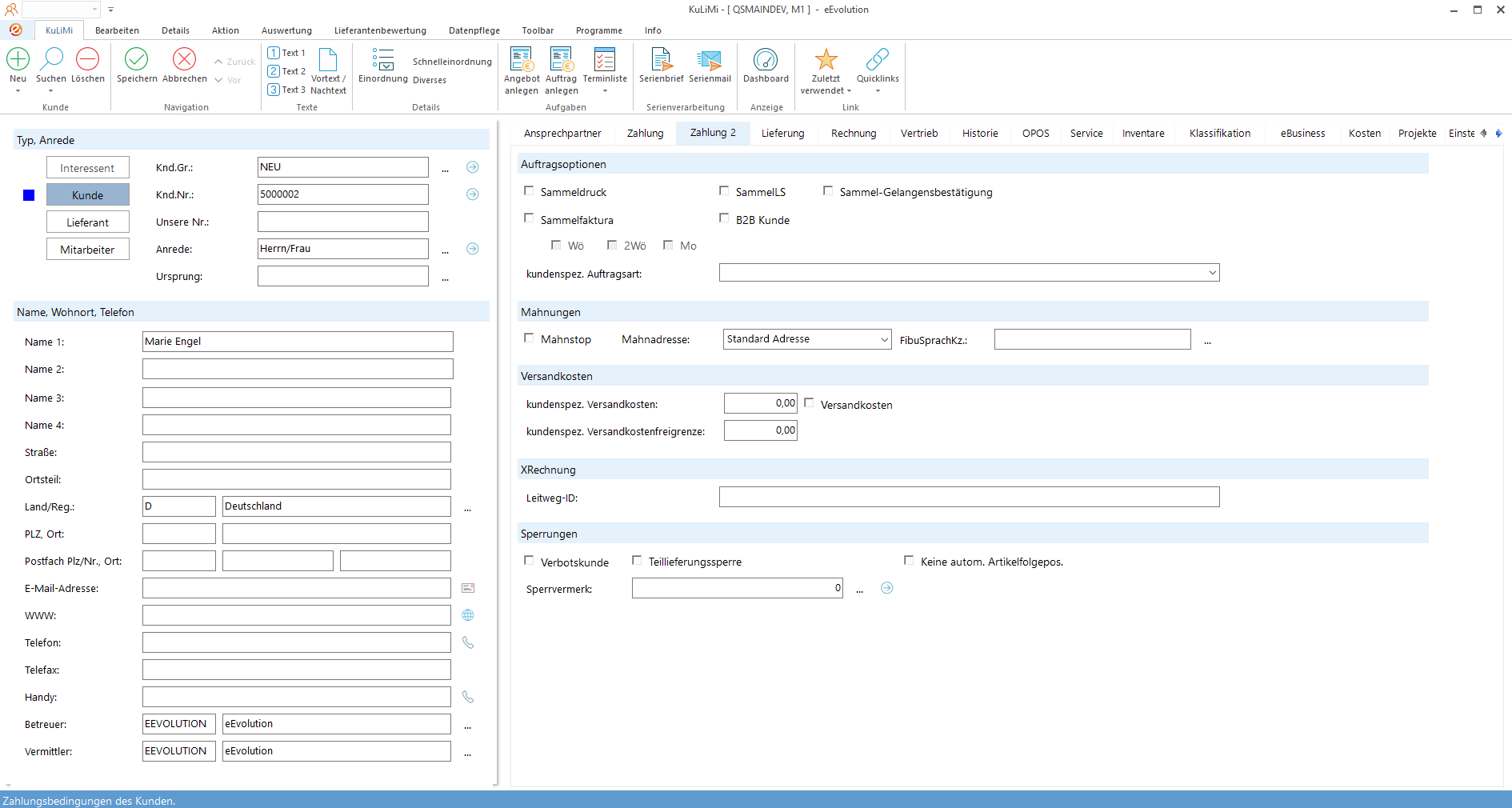Enable the SammelLS checkbox
This screenshot has width=1512, height=808.
pos(724,191)
